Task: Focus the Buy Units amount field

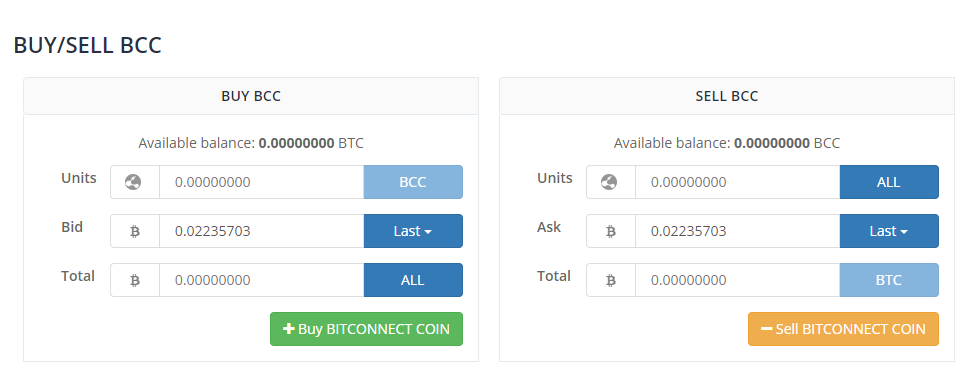Action: click(262, 182)
